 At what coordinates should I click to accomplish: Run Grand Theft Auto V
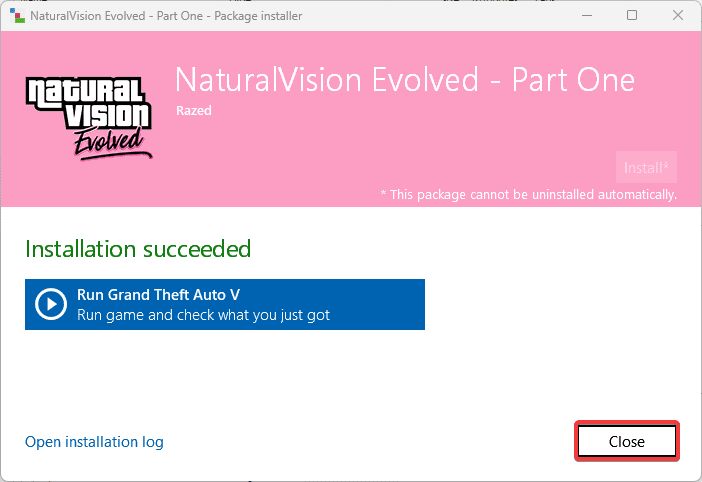click(225, 304)
